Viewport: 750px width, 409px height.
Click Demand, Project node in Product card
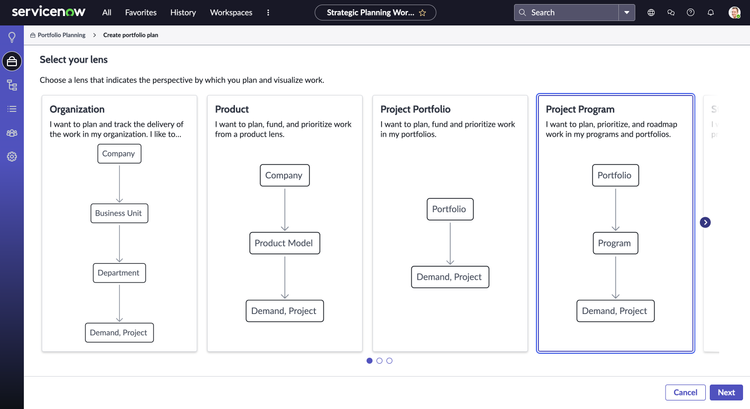pyautogui.click(x=285, y=311)
